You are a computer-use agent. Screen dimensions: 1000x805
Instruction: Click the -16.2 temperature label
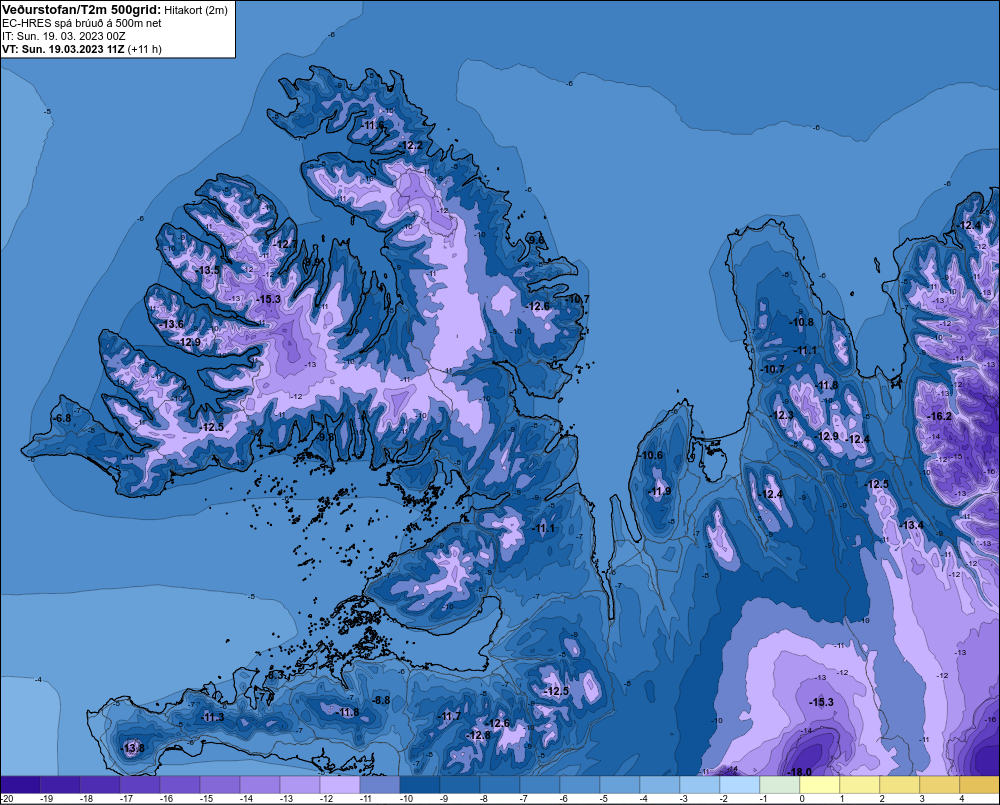coord(939,417)
